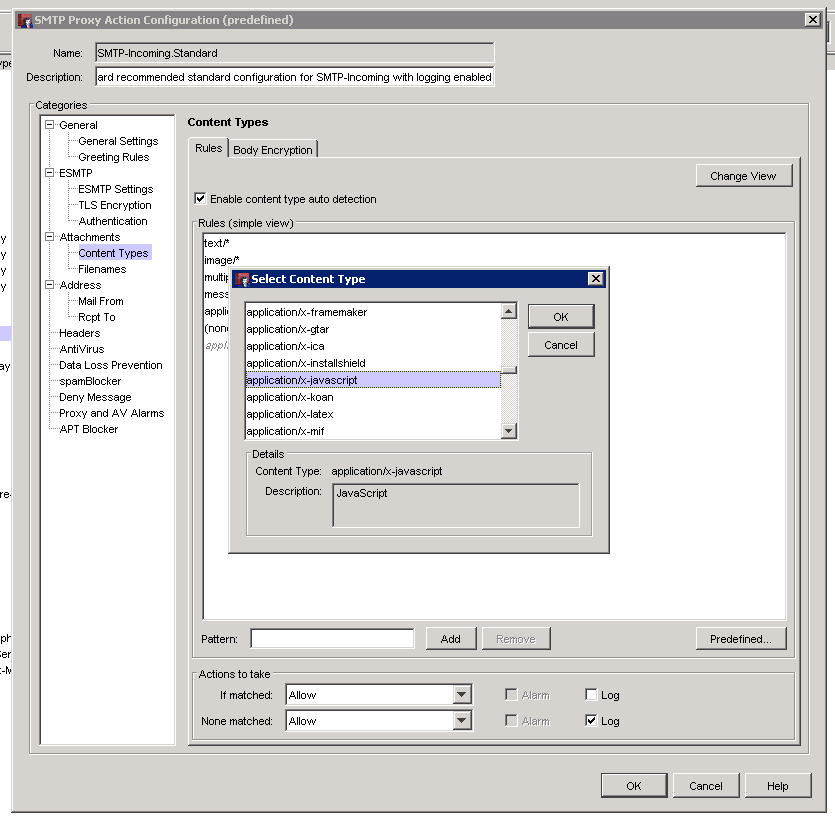Collapse the Attachments tree category
This screenshot has width=835, height=823.
click(x=49, y=237)
